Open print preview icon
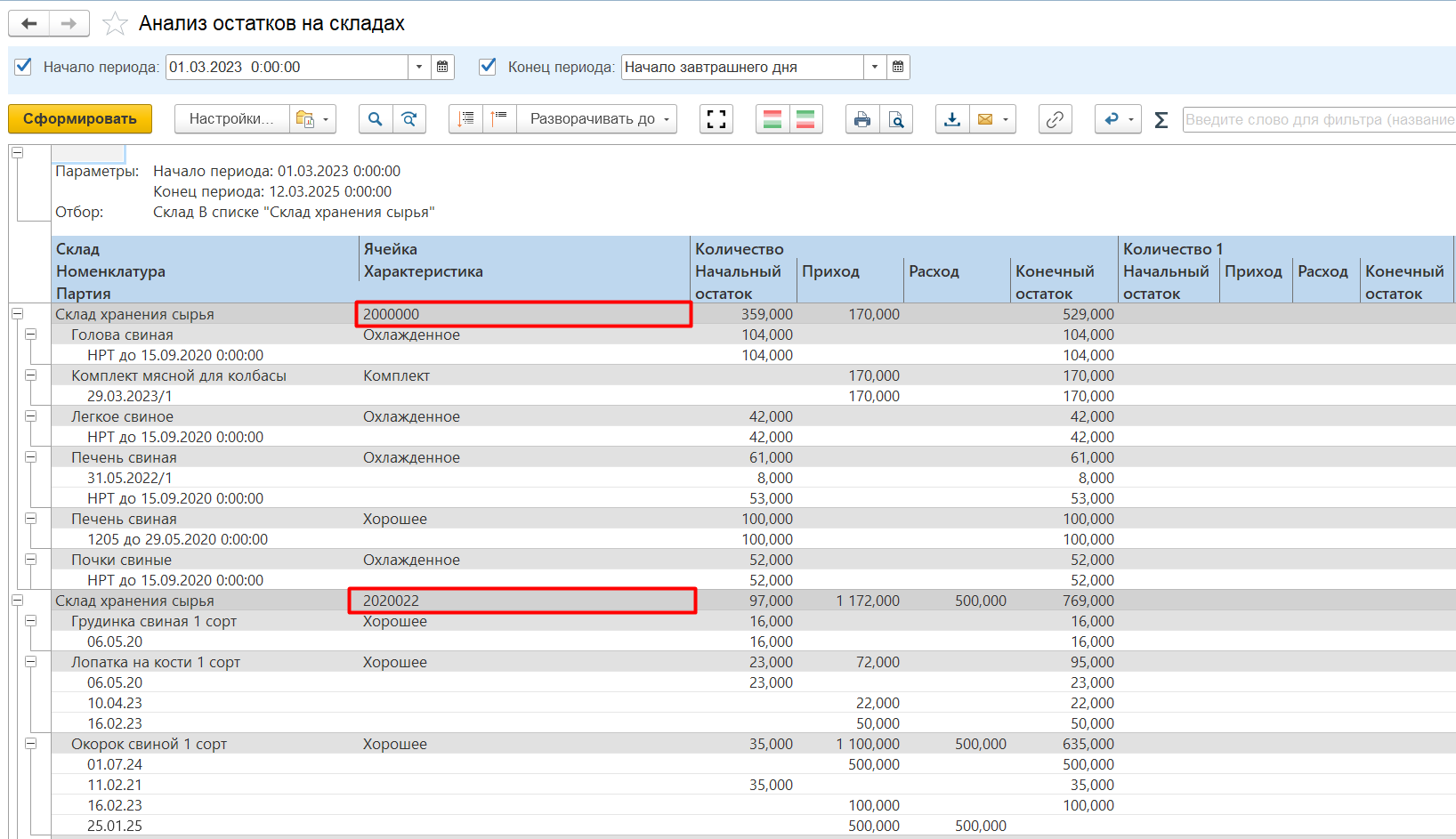The image size is (1456, 839). pyautogui.click(x=896, y=119)
